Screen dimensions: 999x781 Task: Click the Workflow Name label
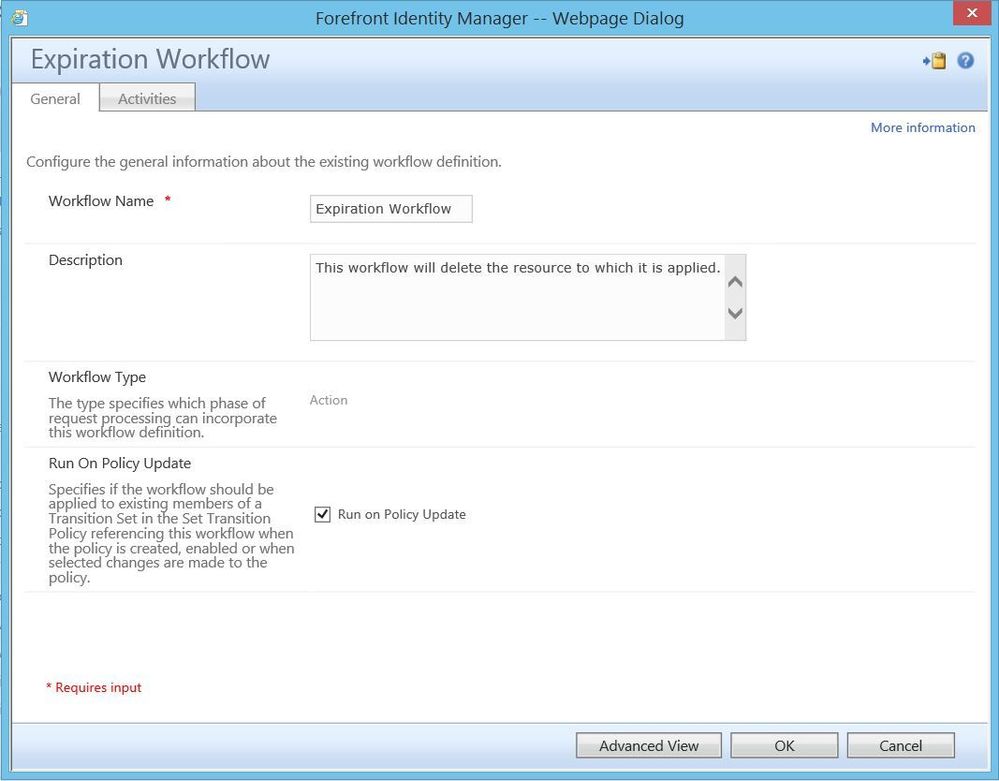(101, 201)
